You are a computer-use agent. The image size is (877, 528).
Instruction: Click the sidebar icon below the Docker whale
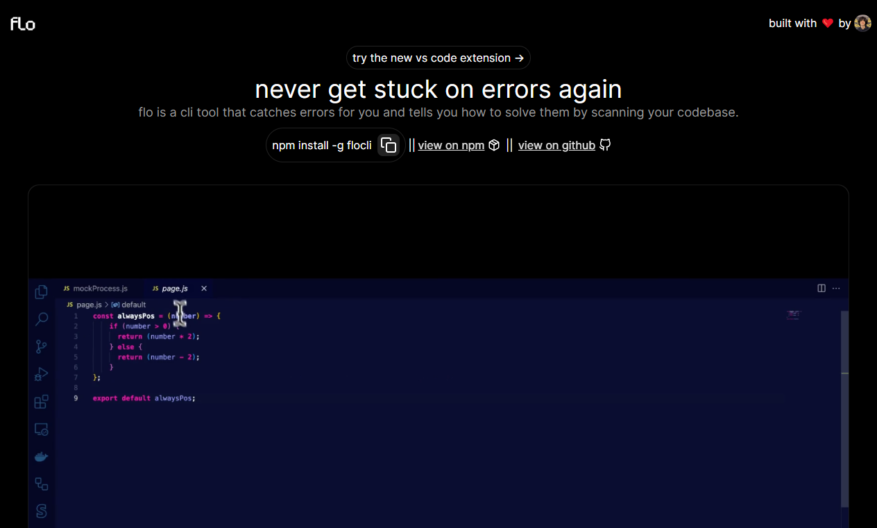[41, 484]
